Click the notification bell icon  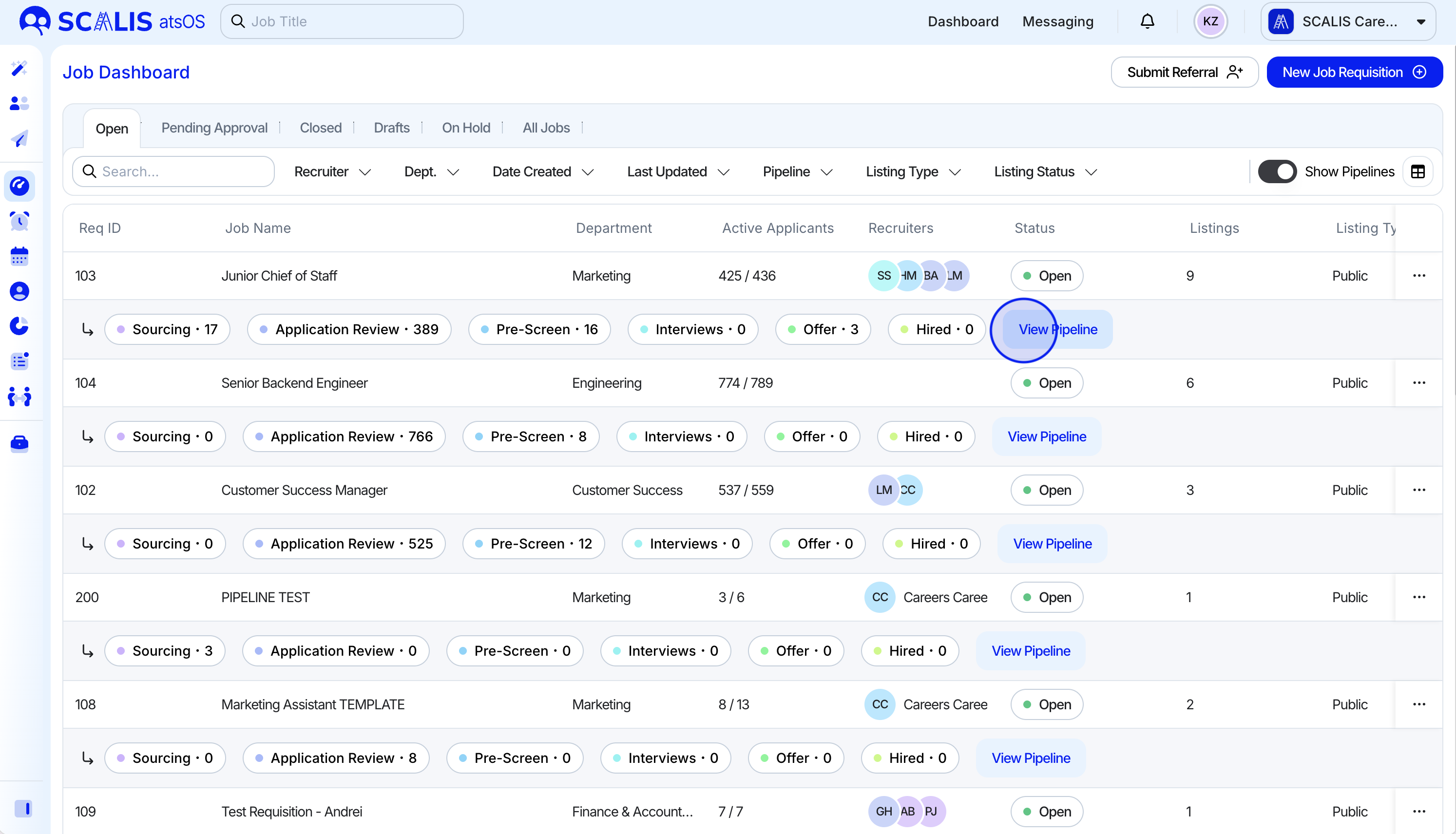coord(1147,22)
